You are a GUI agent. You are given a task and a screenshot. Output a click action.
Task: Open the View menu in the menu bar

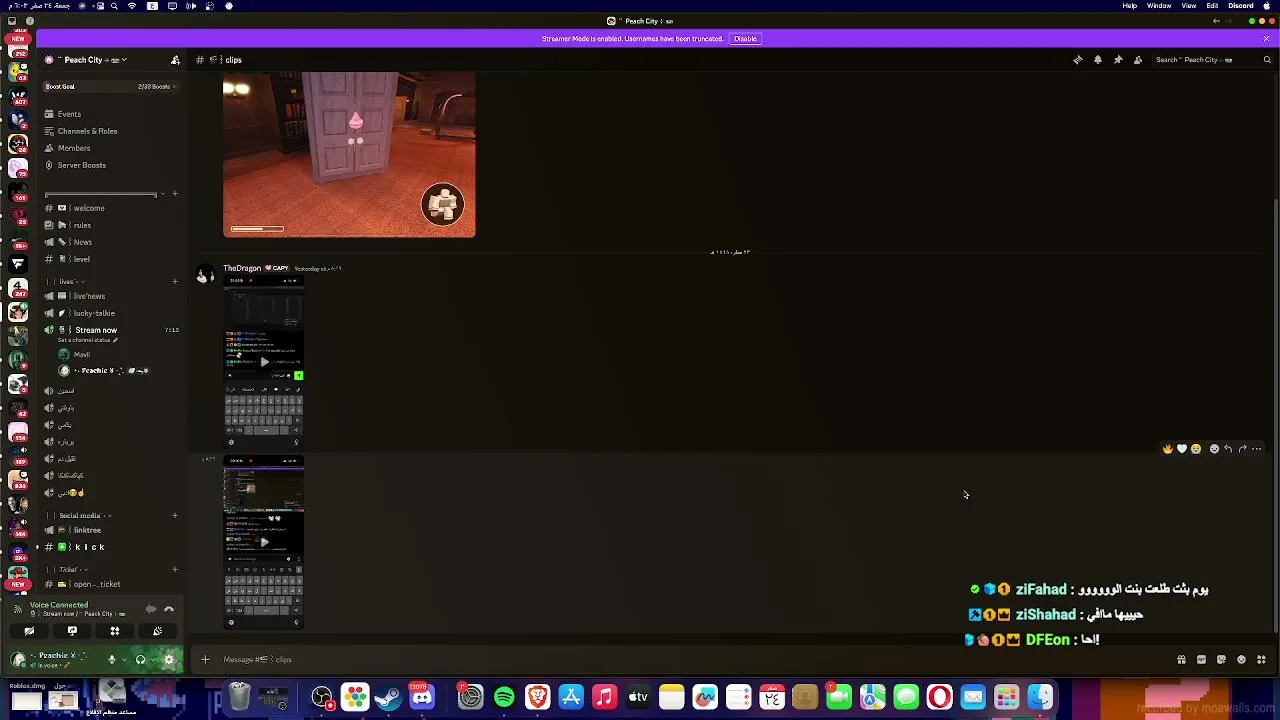(x=1189, y=6)
